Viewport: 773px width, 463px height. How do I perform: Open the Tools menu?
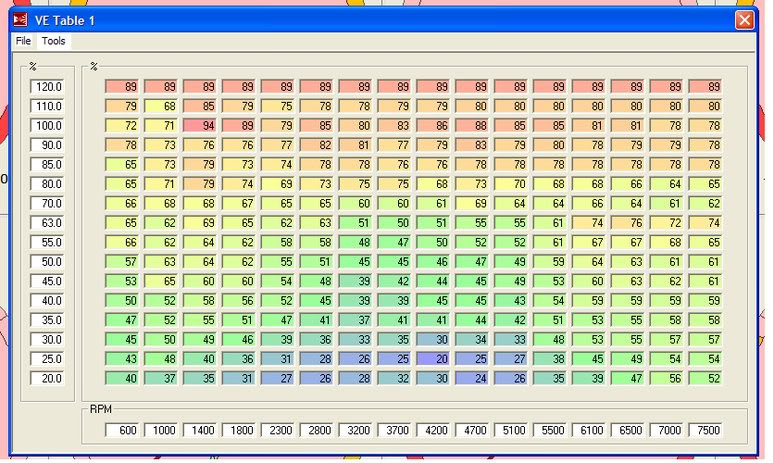coord(53,41)
